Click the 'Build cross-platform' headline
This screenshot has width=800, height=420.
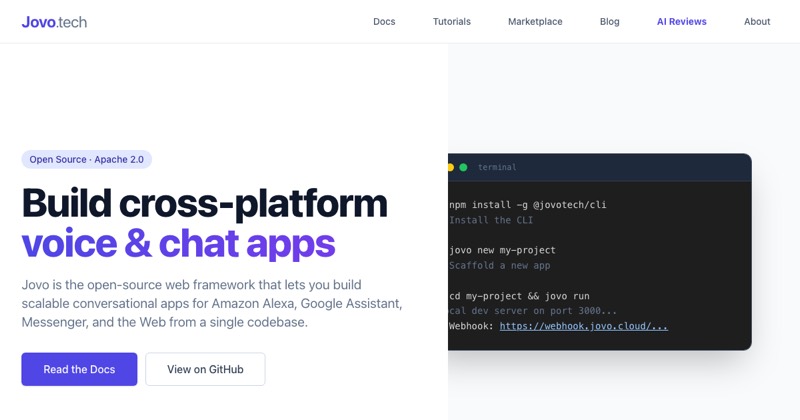click(x=205, y=203)
